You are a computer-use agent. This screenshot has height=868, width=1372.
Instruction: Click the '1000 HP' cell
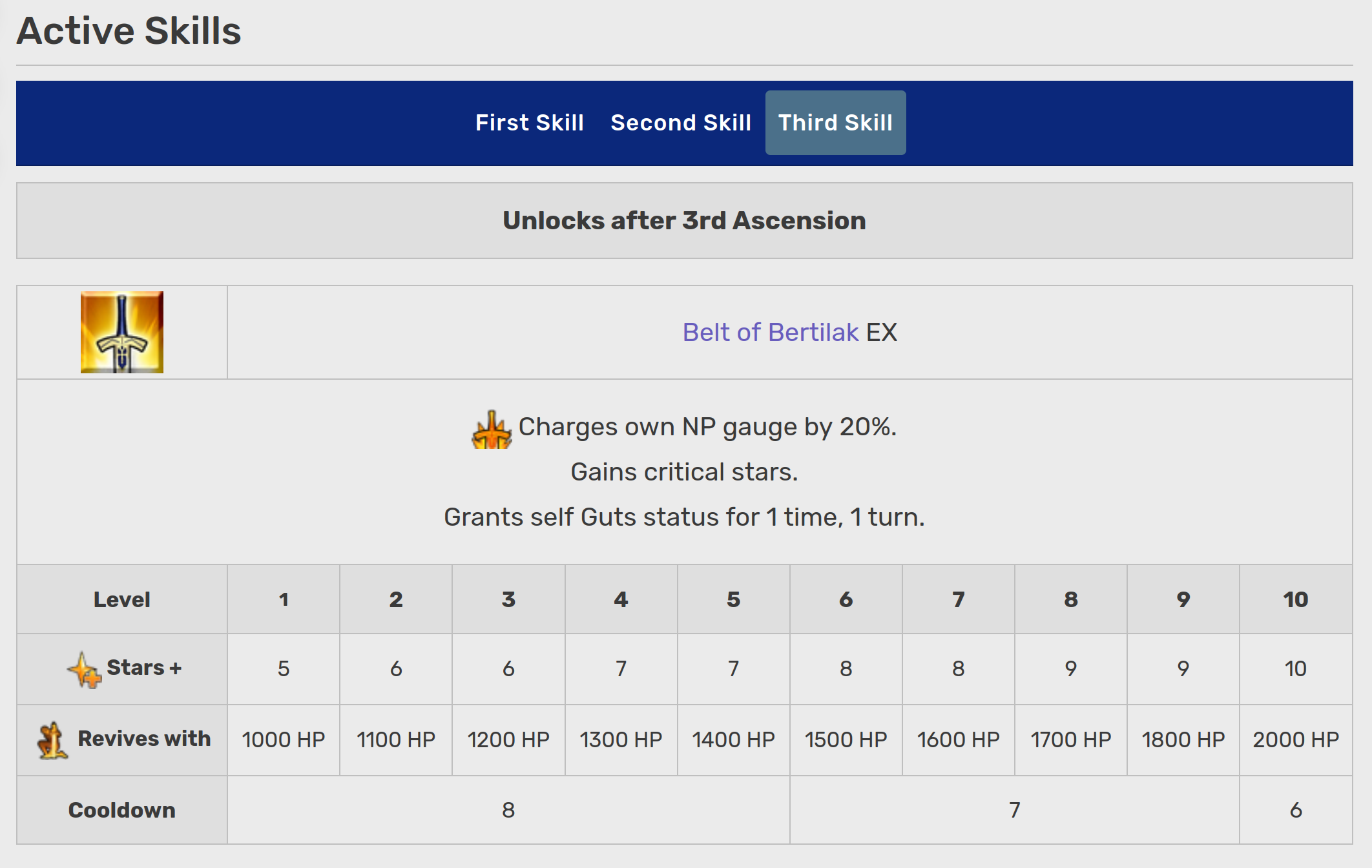tap(284, 740)
